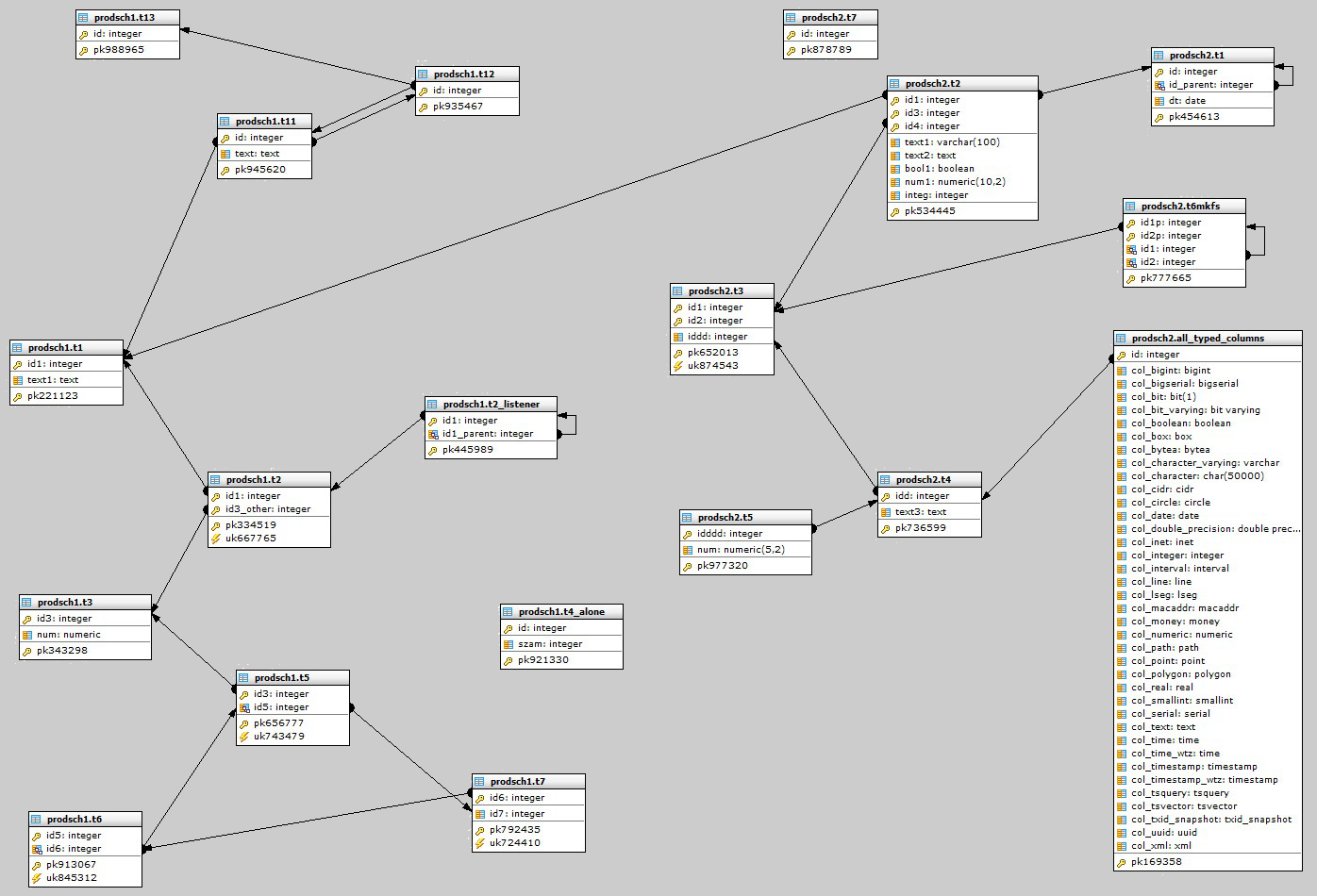Click the table icon of prodsch2.t1
The width and height of the screenshot is (1317, 896).
click(1159, 56)
